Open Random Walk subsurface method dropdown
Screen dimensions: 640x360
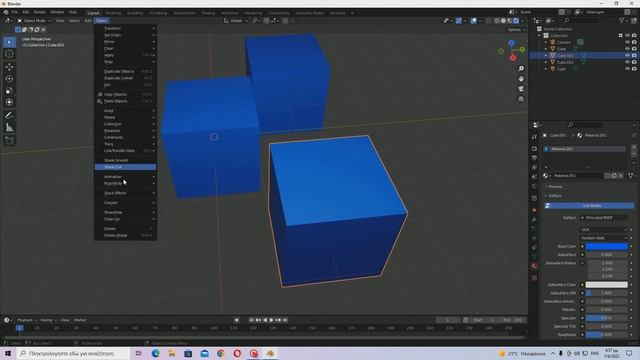point(603,238)
